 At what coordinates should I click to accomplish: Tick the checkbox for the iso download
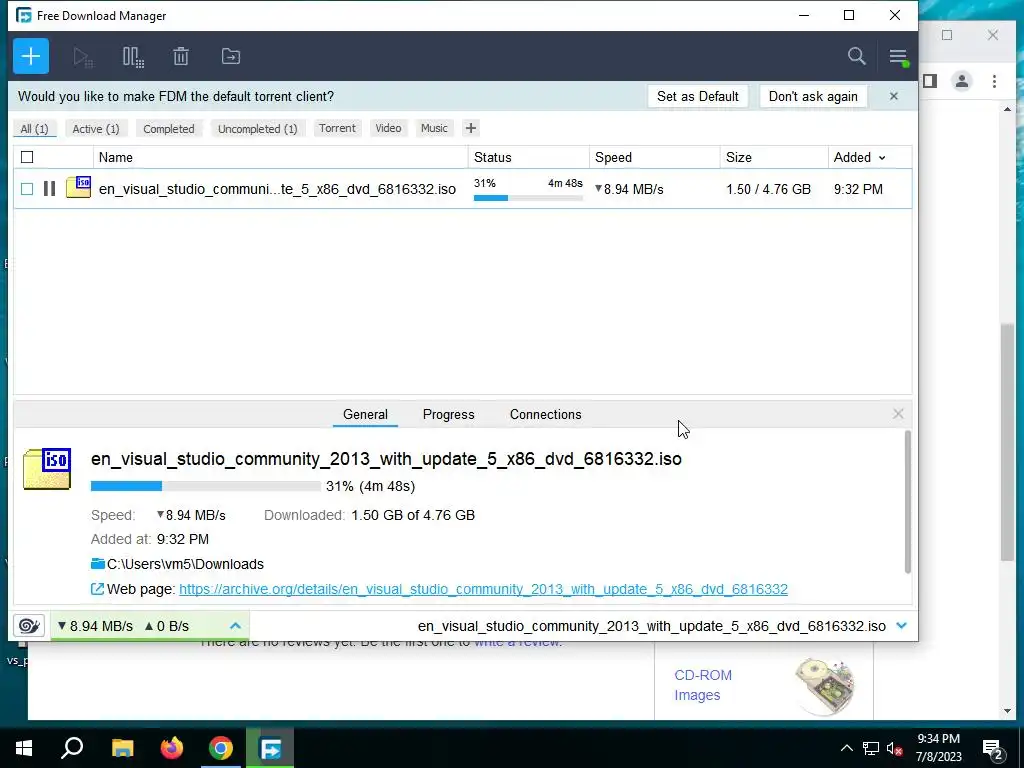point(27,189)
